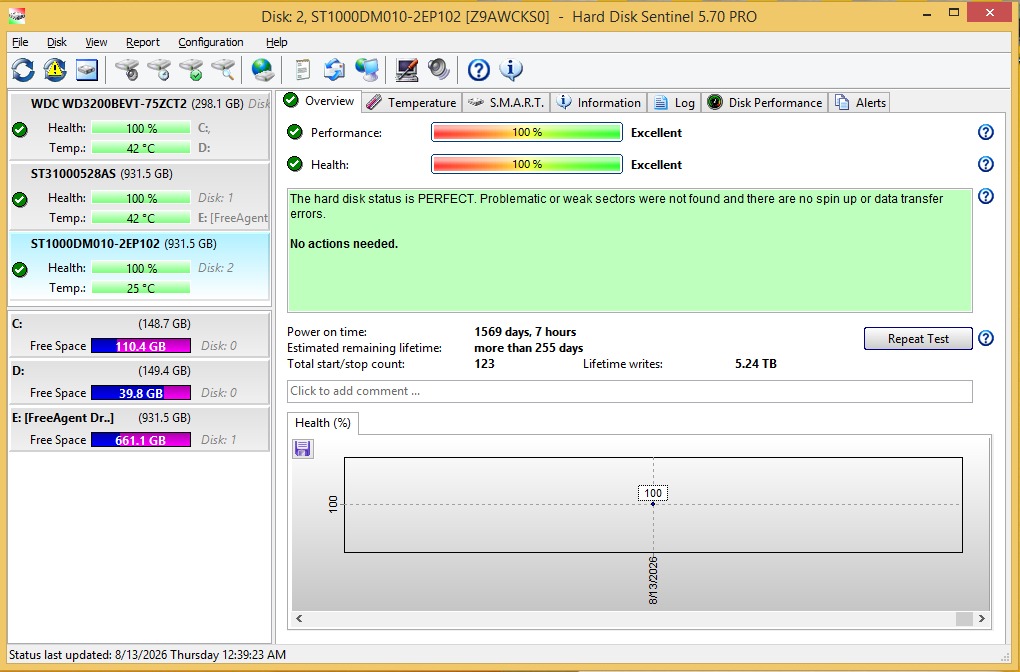
Task: Open the Help menu
Action: coord(276,42)
